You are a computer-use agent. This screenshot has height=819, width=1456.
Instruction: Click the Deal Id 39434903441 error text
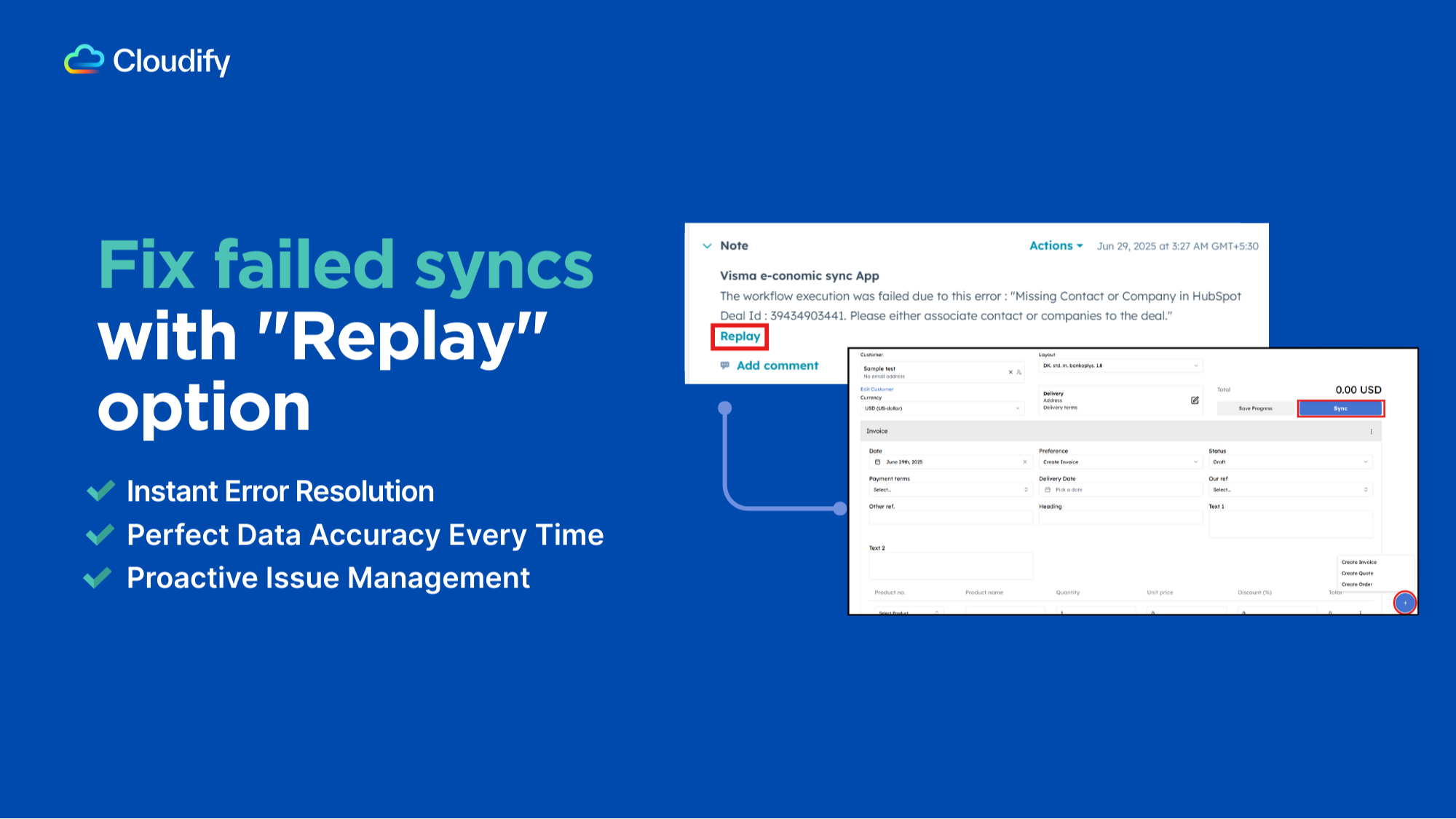click(783, 316)
